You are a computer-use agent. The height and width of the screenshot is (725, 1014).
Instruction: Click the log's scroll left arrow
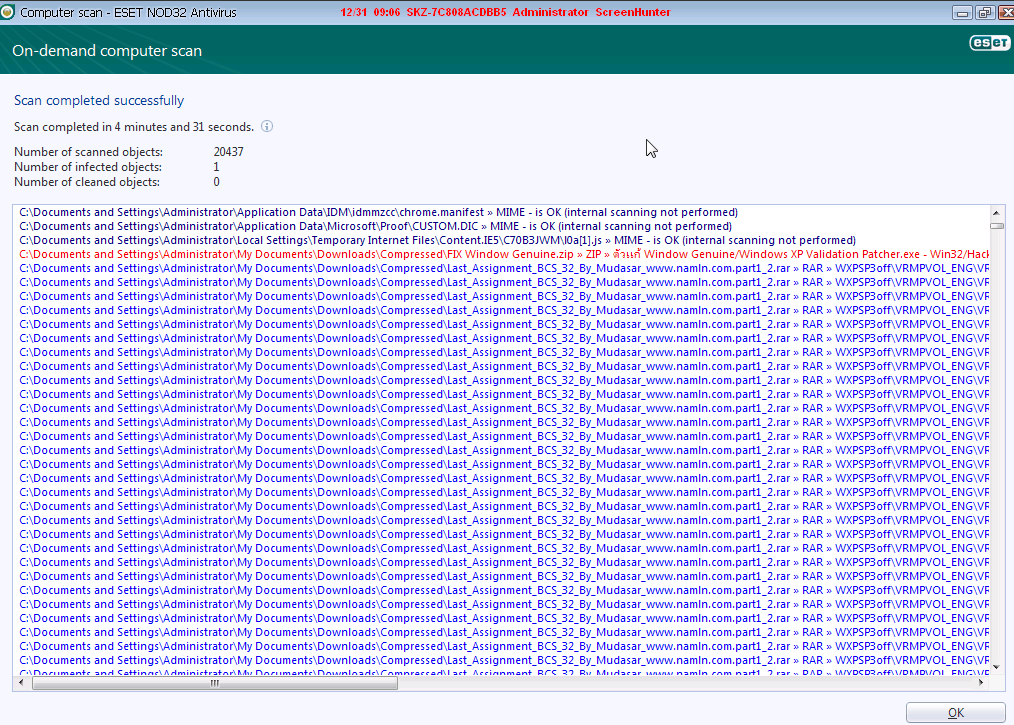tap(21, 682)
